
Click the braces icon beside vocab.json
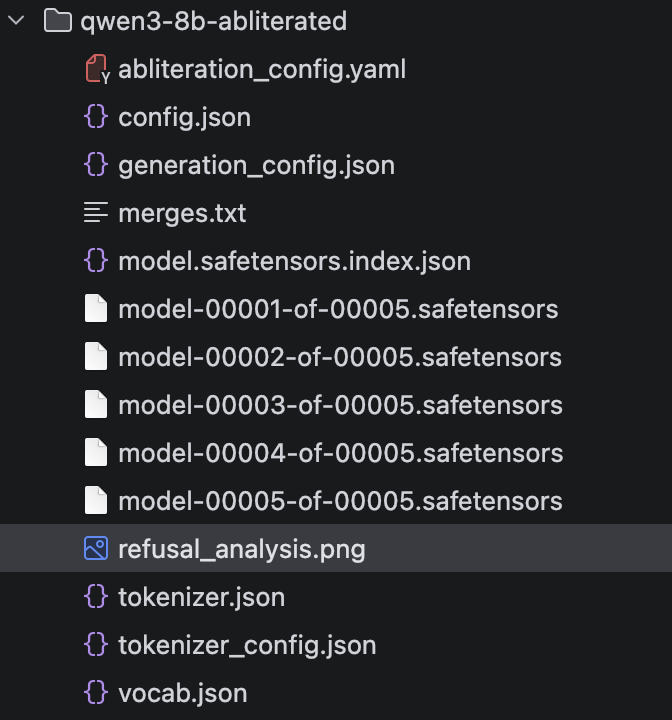coord(96,693)
